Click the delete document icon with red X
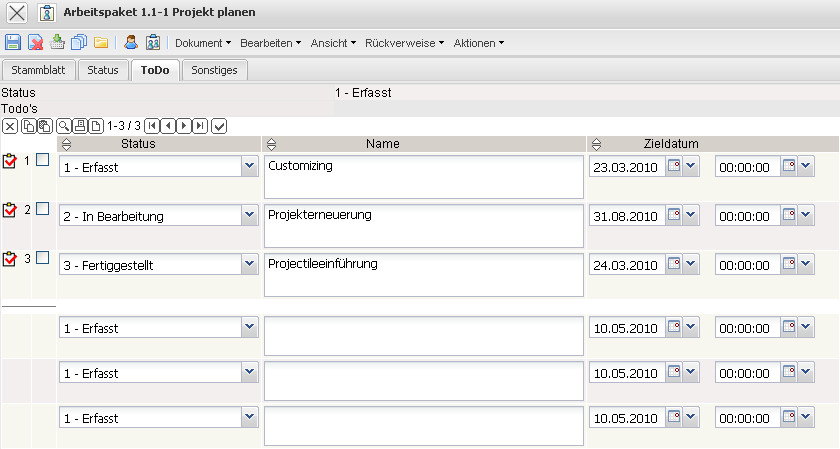This screenshot has width=840, height=449. tap(35, 42)
